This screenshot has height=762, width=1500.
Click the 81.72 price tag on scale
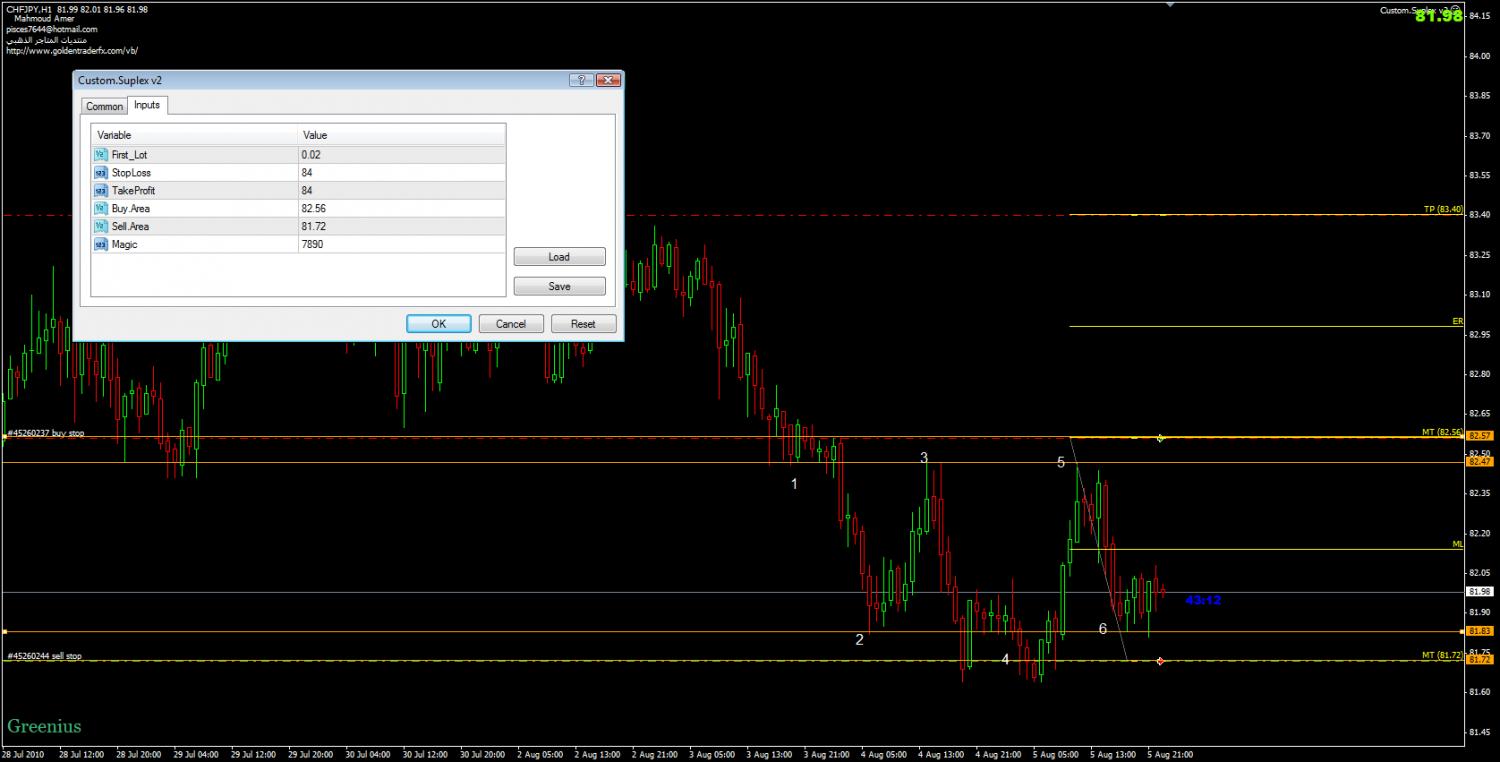1480,660
